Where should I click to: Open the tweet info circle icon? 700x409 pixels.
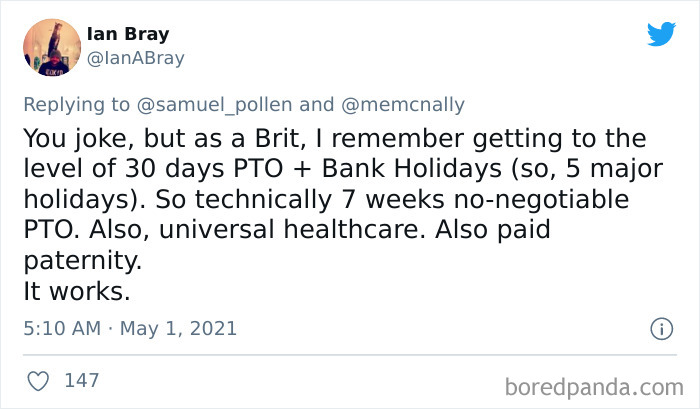[660, 328]
